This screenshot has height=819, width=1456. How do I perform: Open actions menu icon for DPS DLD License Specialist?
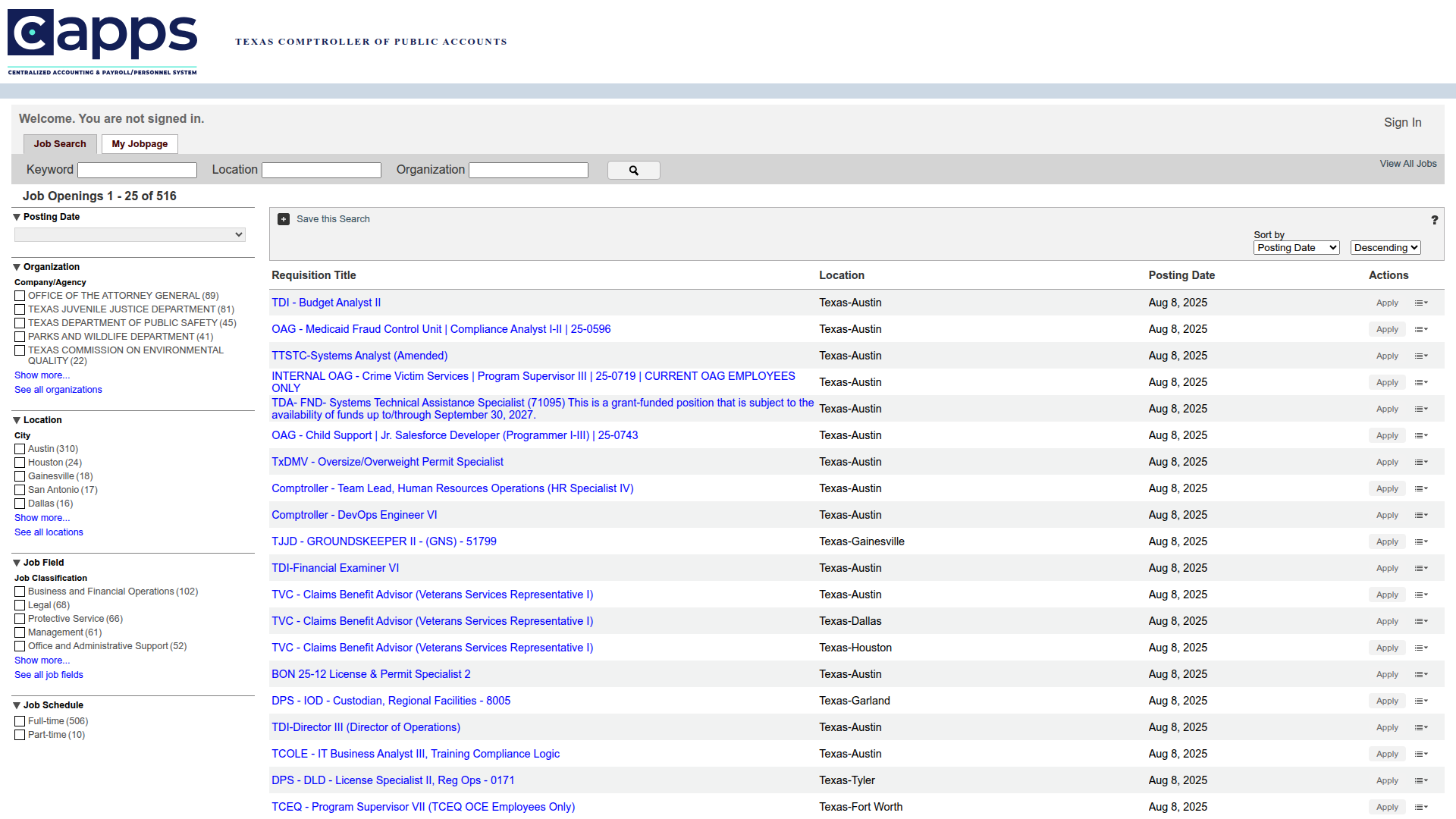[x=1421, y=781]
